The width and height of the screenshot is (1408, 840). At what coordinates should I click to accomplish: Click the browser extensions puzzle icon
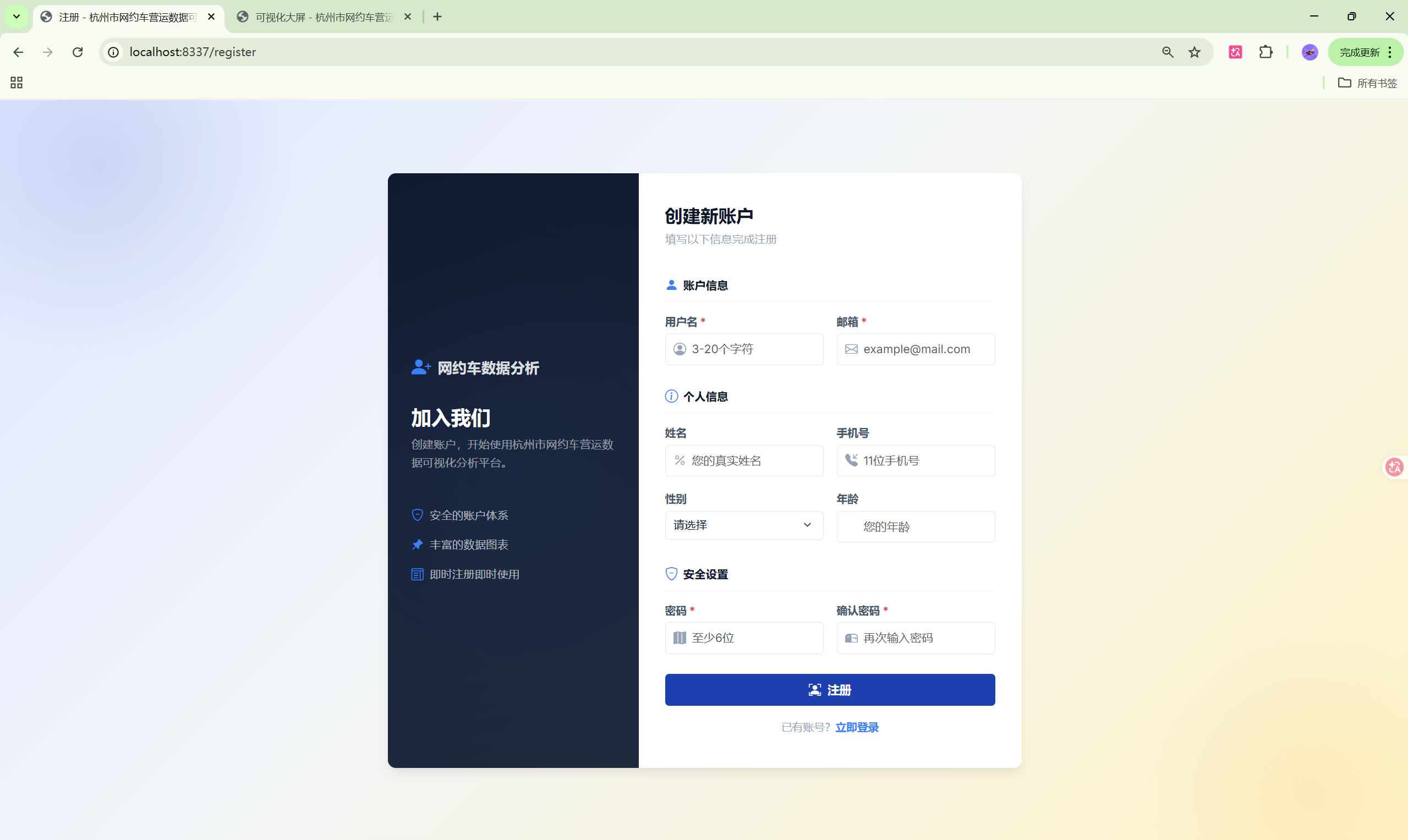click(1266, 52)
